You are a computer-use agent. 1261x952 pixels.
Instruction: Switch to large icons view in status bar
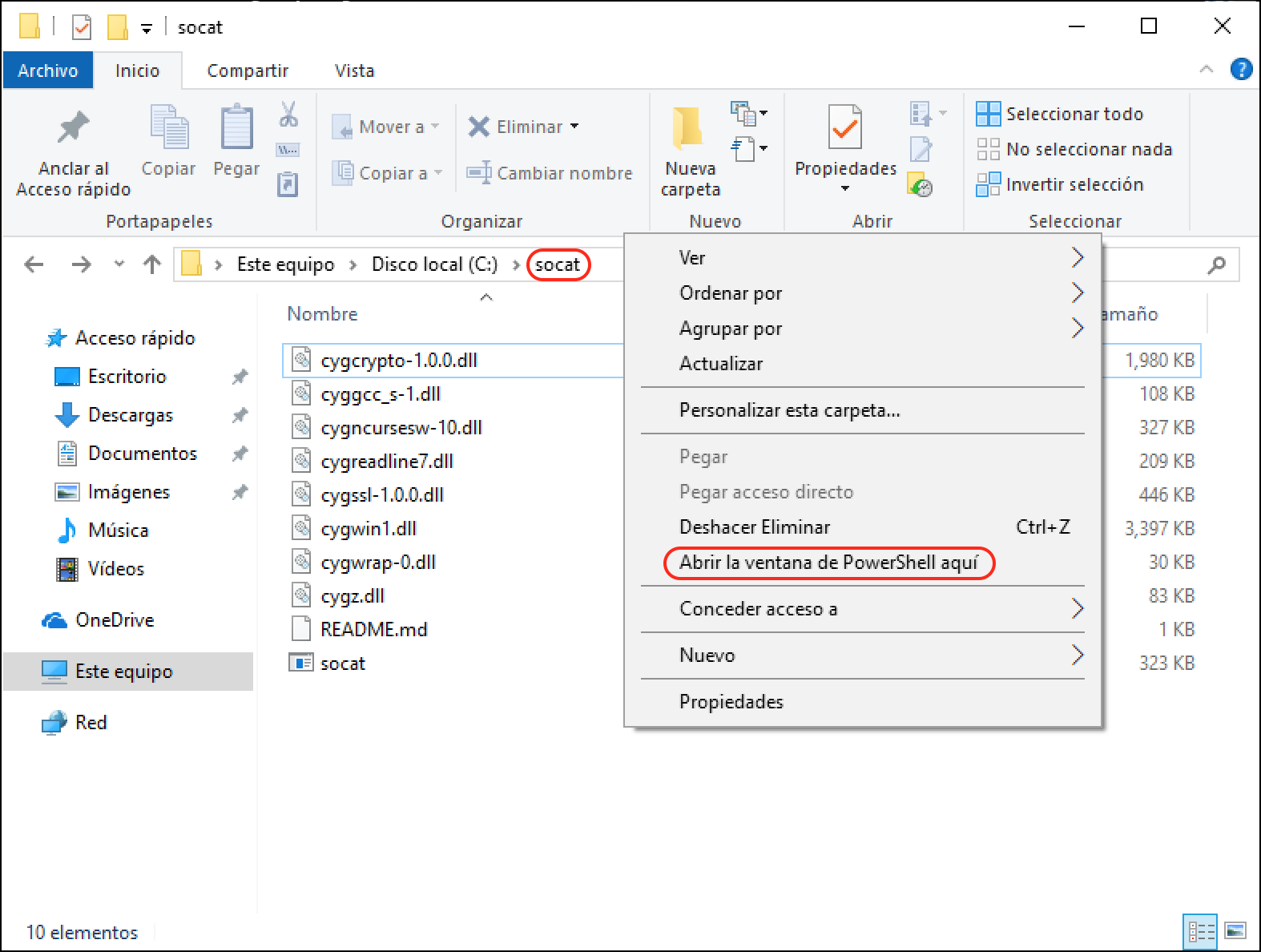[x=1235, y=931]
